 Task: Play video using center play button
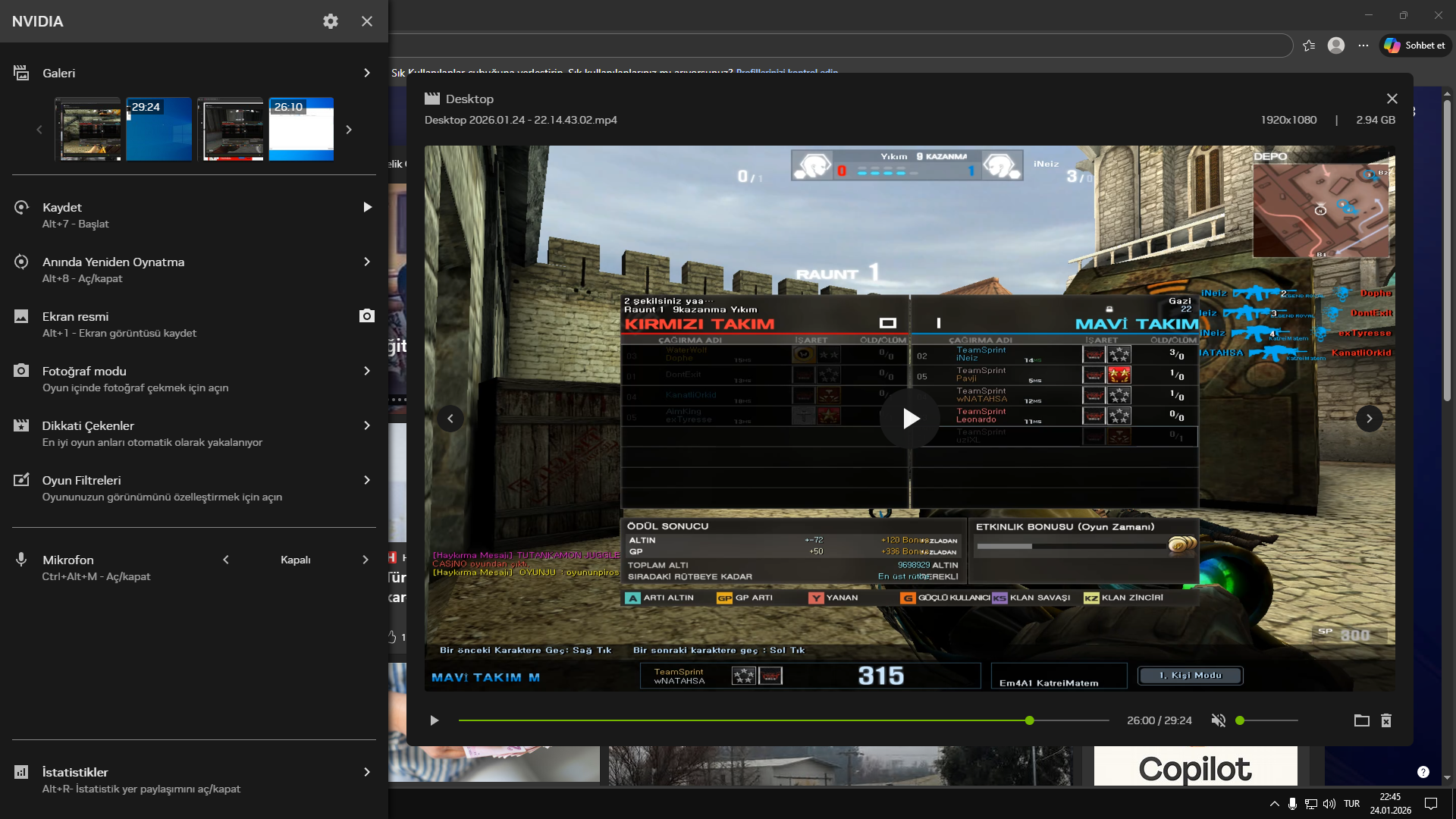[x=910, y=419]
